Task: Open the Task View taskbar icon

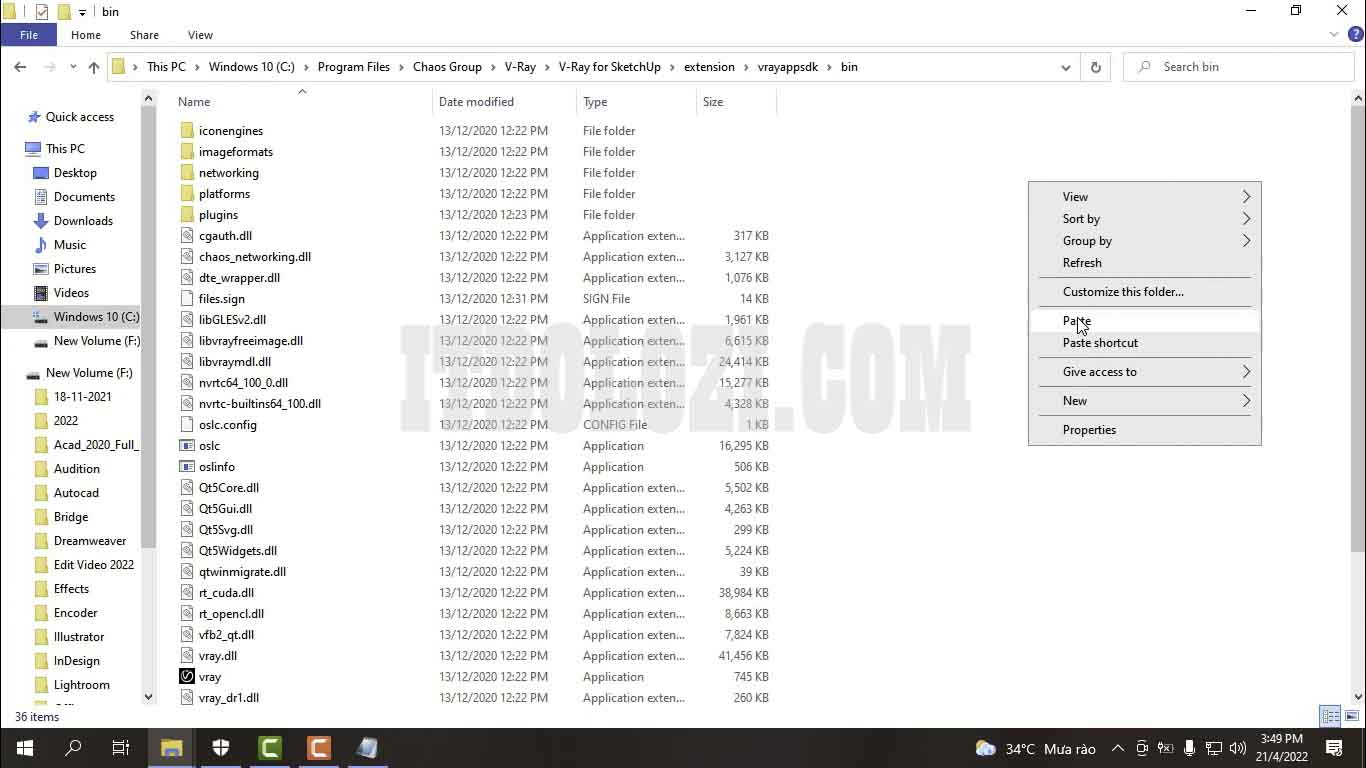Action: pyautogui.click(x=121, y=748)
